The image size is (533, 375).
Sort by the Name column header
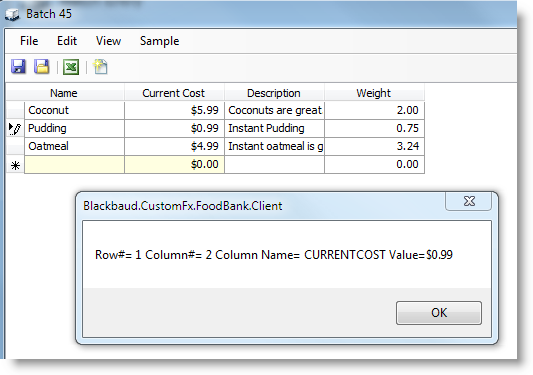pos(65,93)
